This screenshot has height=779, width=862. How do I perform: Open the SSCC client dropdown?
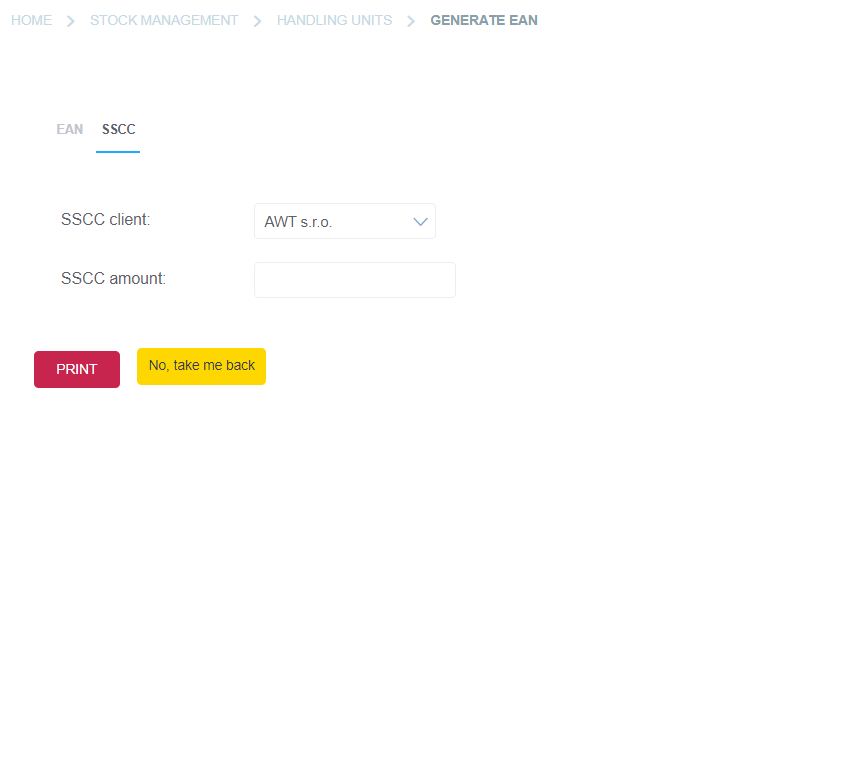tap(345, 221)
